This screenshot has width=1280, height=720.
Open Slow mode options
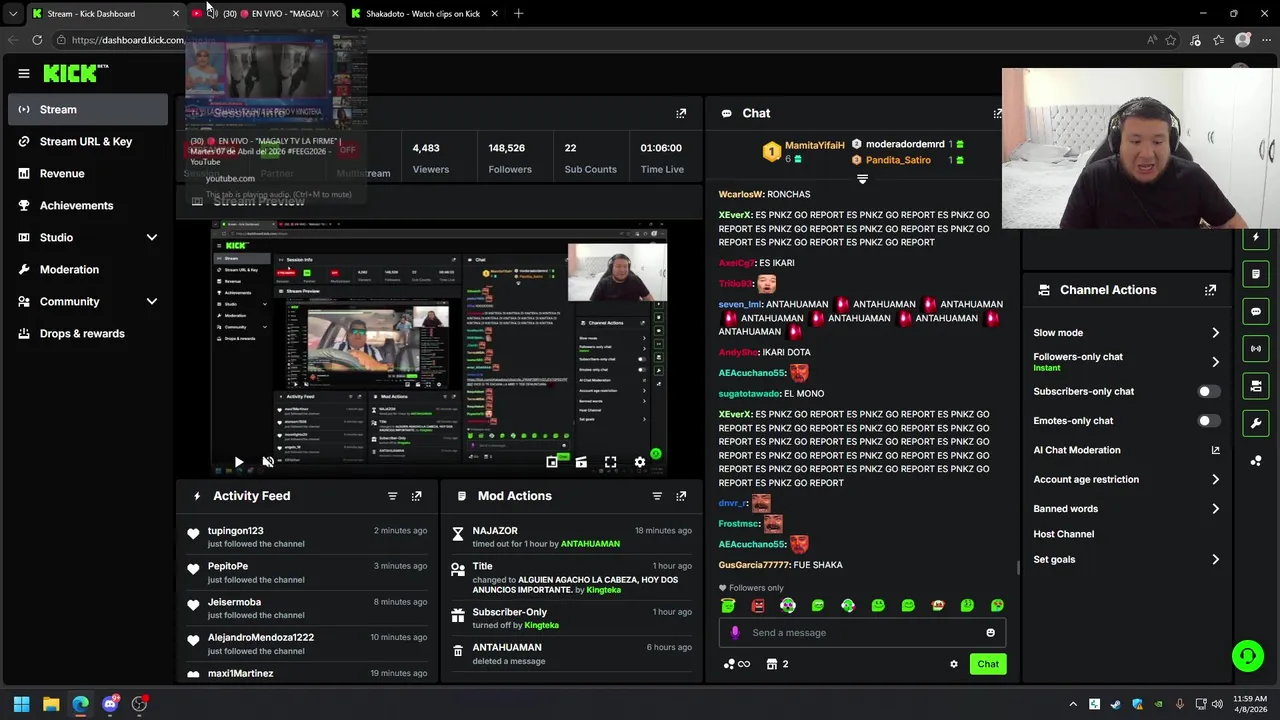point(1126,333)
